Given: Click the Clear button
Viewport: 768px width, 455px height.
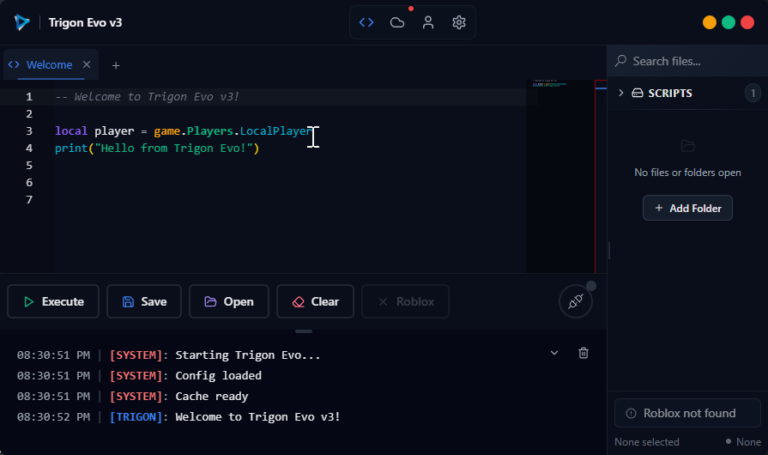Looking at the screenshot, I should pos(315,301).
